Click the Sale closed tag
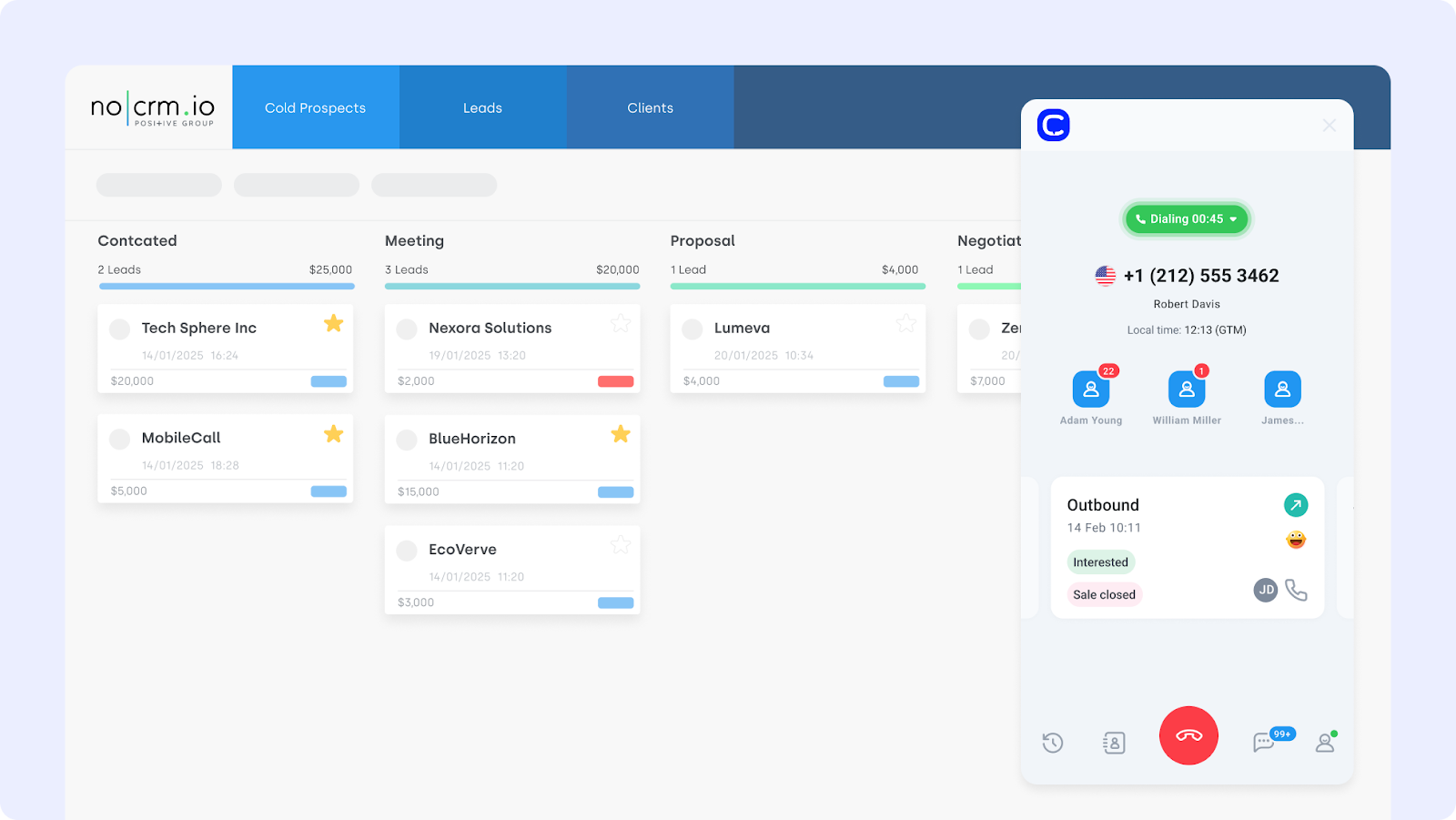Viewport: 1456px width, 820px height. [x=1104, y=595]
